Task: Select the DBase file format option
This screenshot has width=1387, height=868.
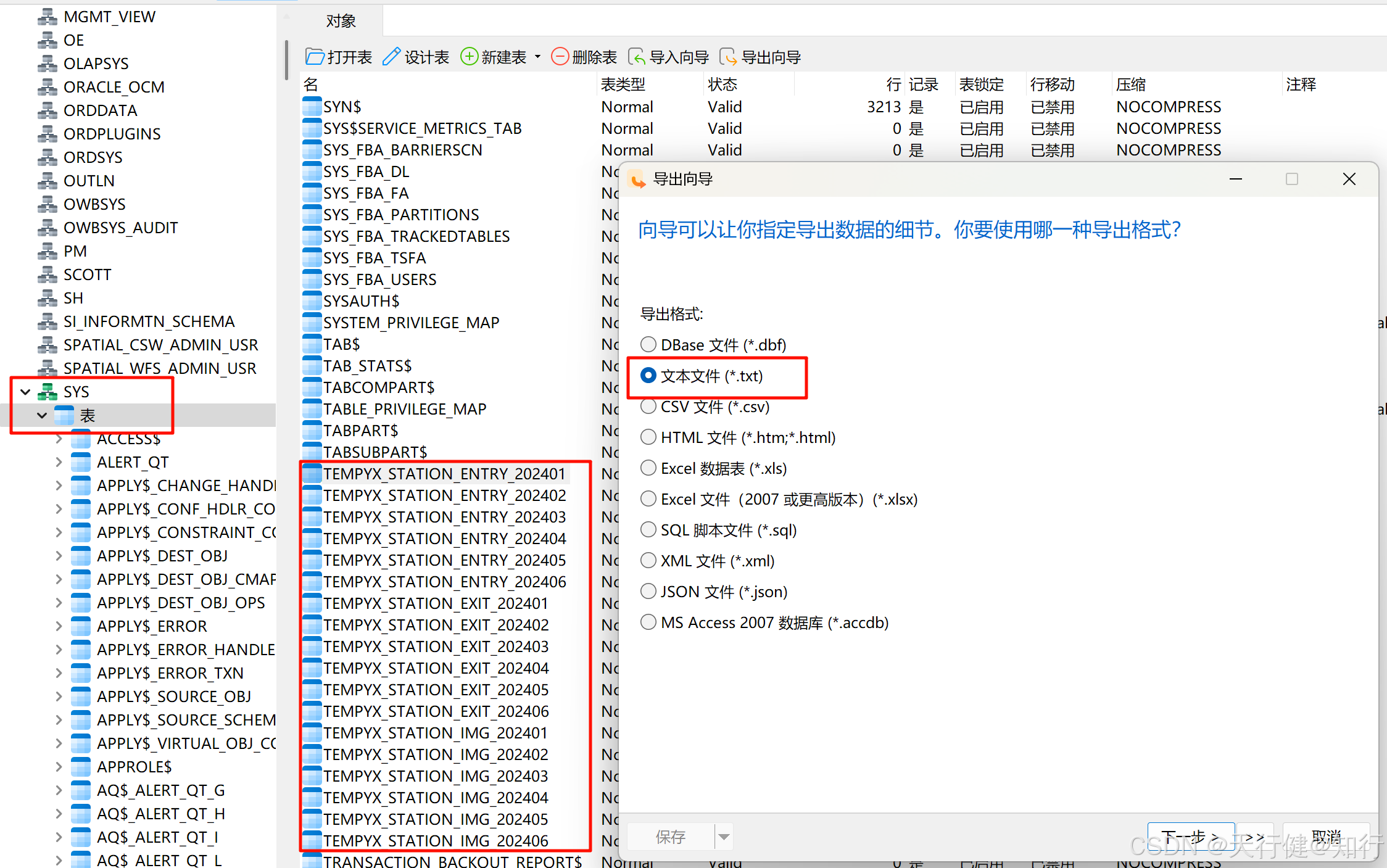Action: 648,345
